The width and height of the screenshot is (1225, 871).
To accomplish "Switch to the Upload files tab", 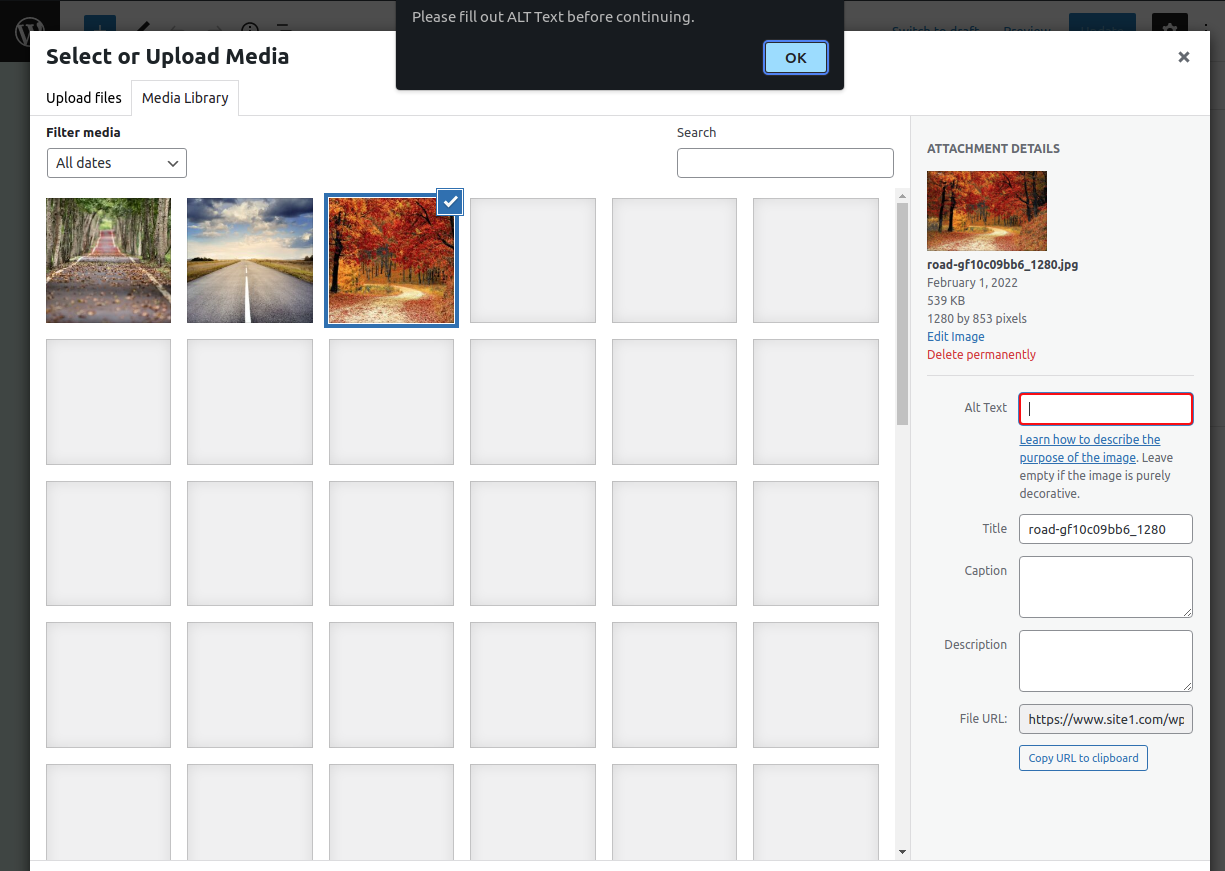I will pyautogui.click(x=84, y=98).
